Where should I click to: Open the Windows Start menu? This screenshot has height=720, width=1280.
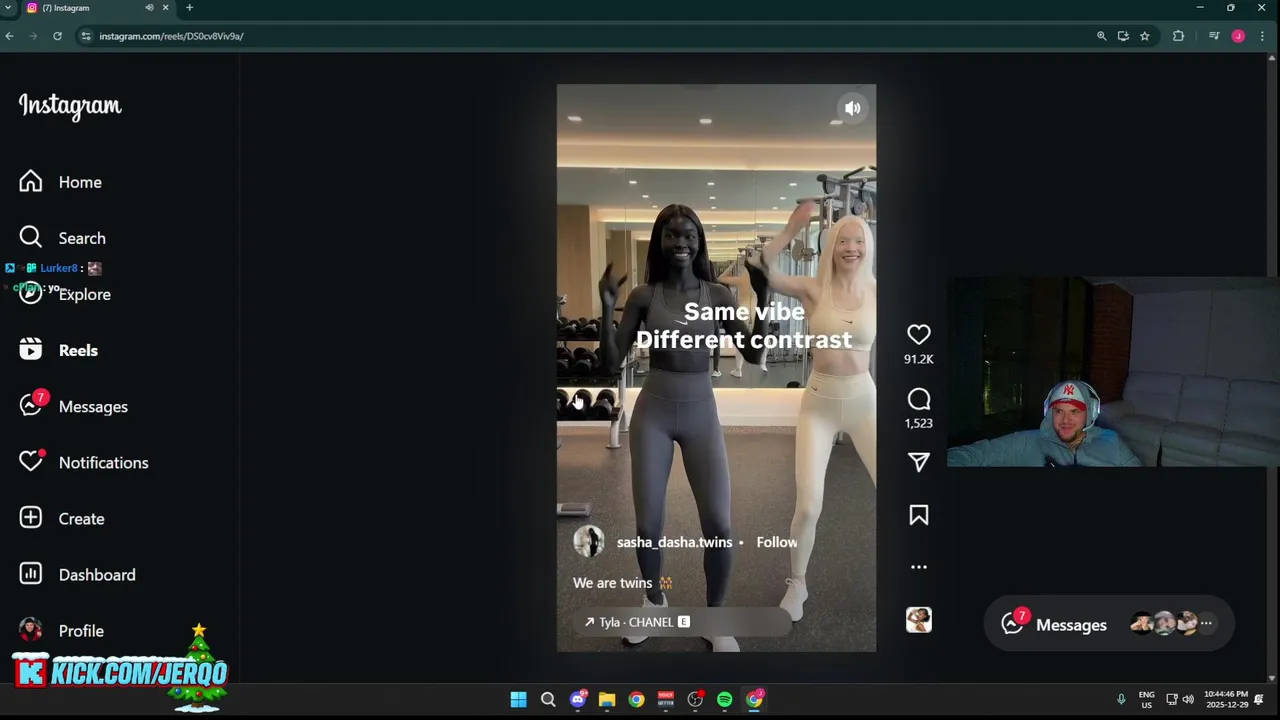pyautogui.click(x=518, y=700)
